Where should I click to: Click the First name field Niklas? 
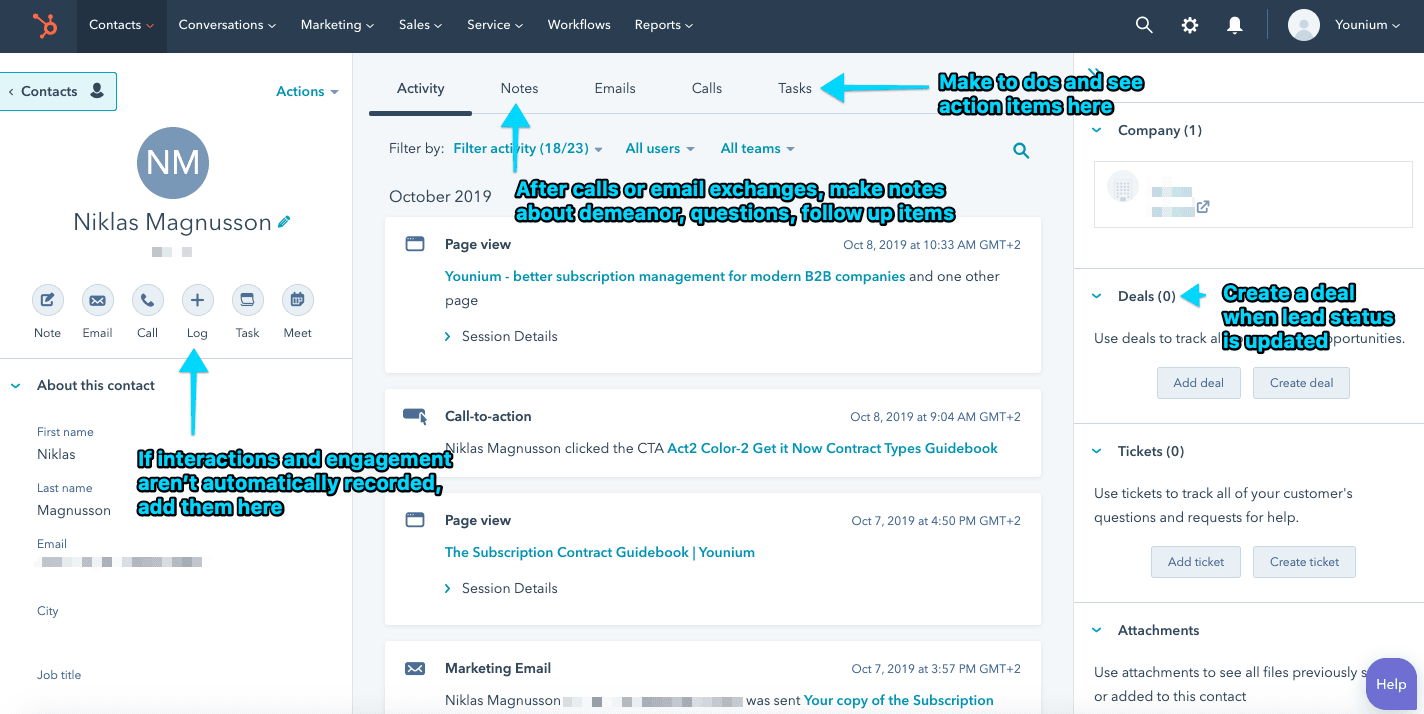[56, 454]
